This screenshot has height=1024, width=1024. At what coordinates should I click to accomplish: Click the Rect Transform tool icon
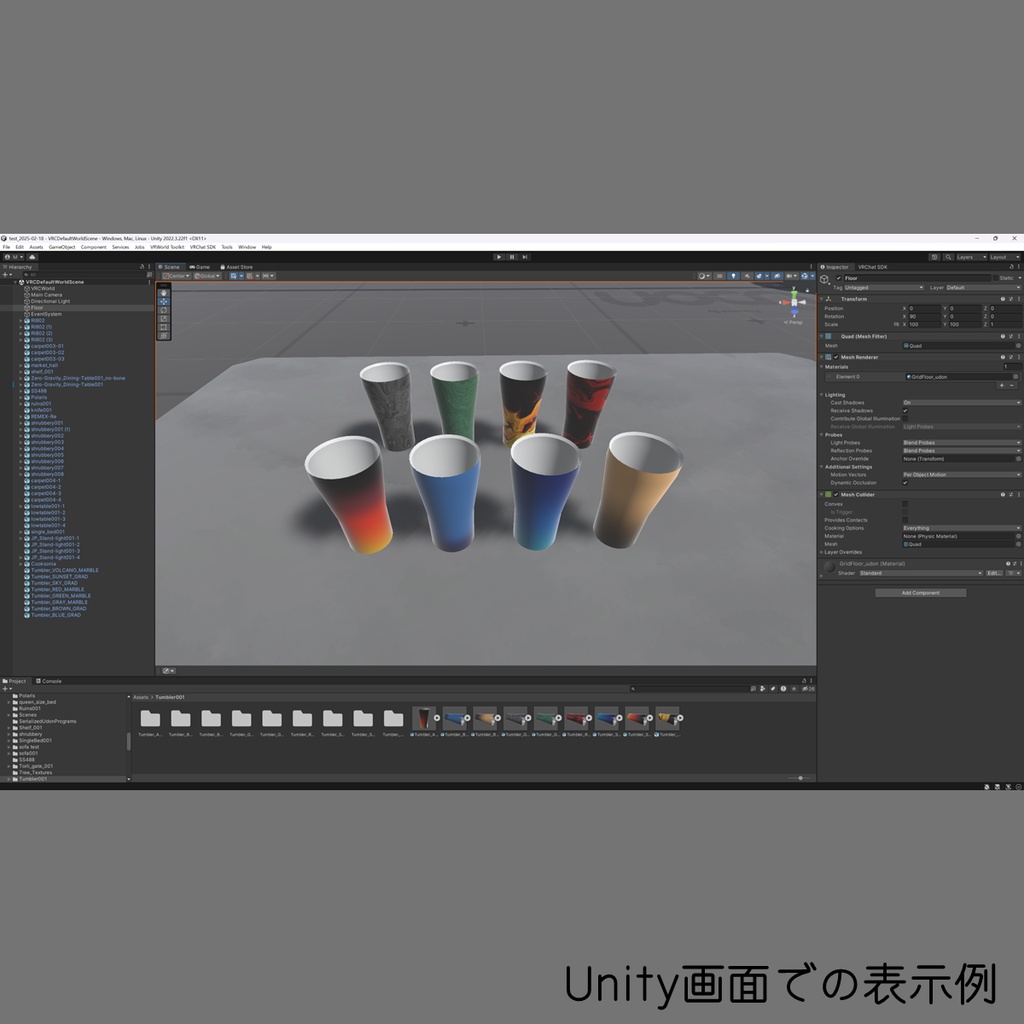164,327
